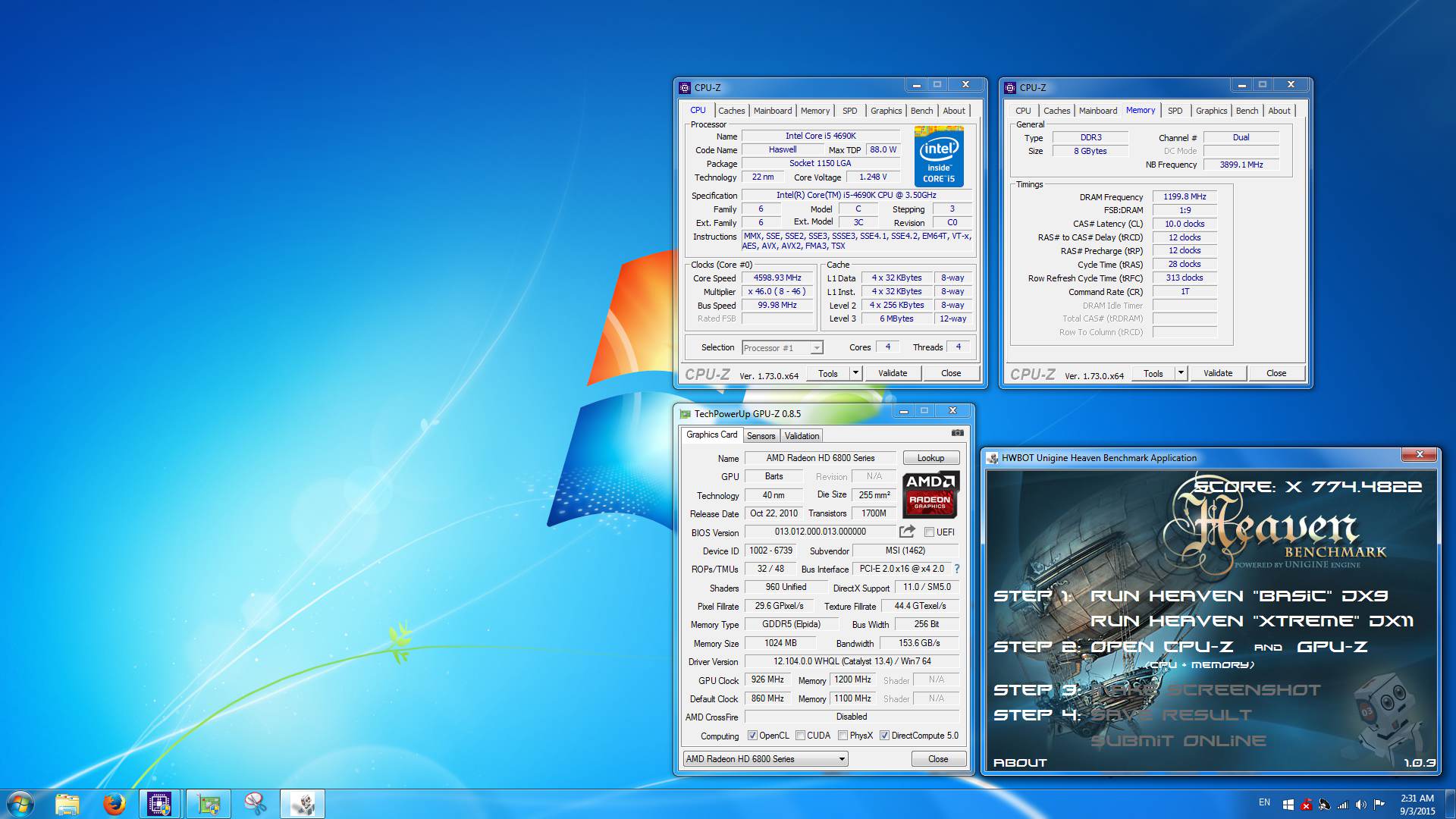Select the HWBOT Heaven app taskbar icon

click(303, 804)
